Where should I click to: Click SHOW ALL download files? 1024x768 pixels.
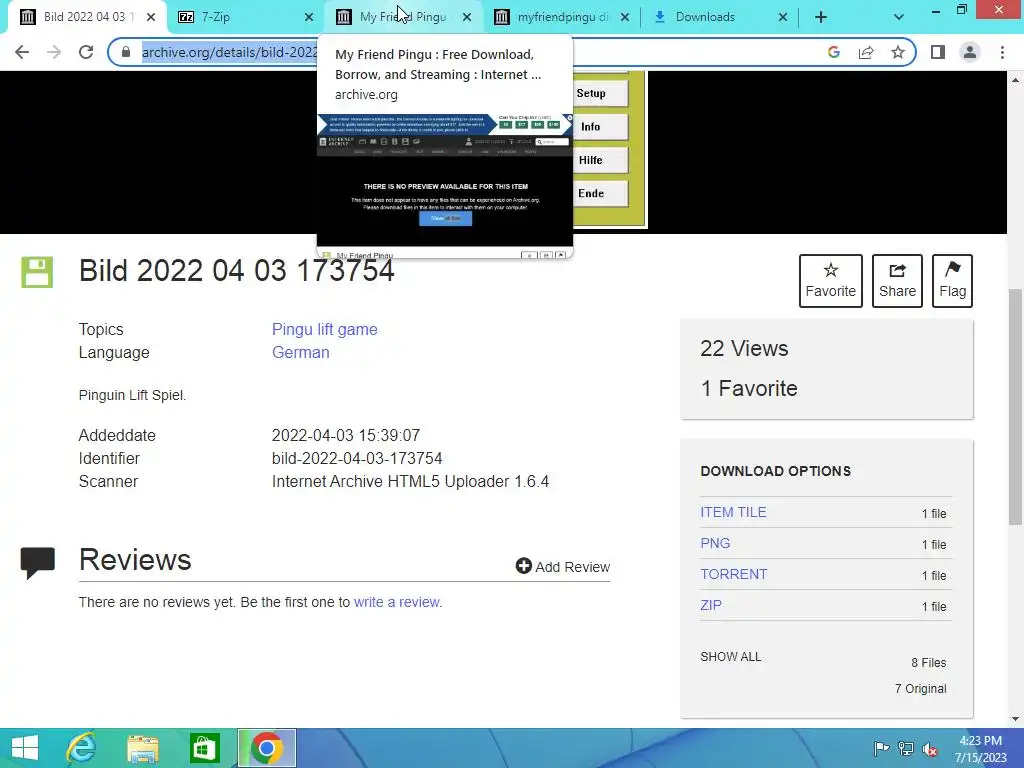[731, 656]
